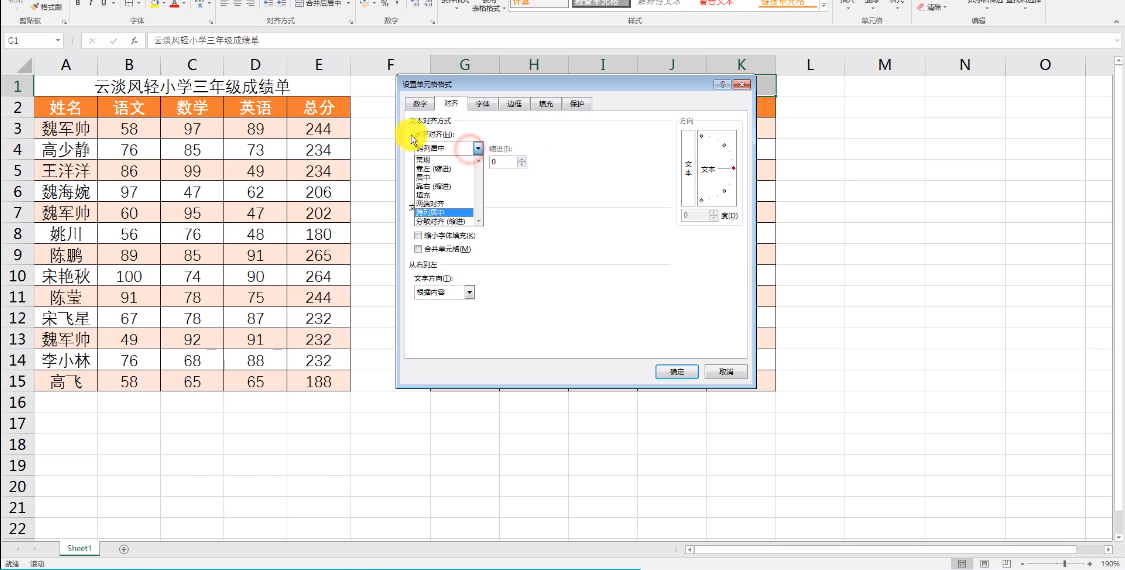Click the formula bar confirm checkmark
Viewport: 1125px width, 570px height.
(113, 41)
